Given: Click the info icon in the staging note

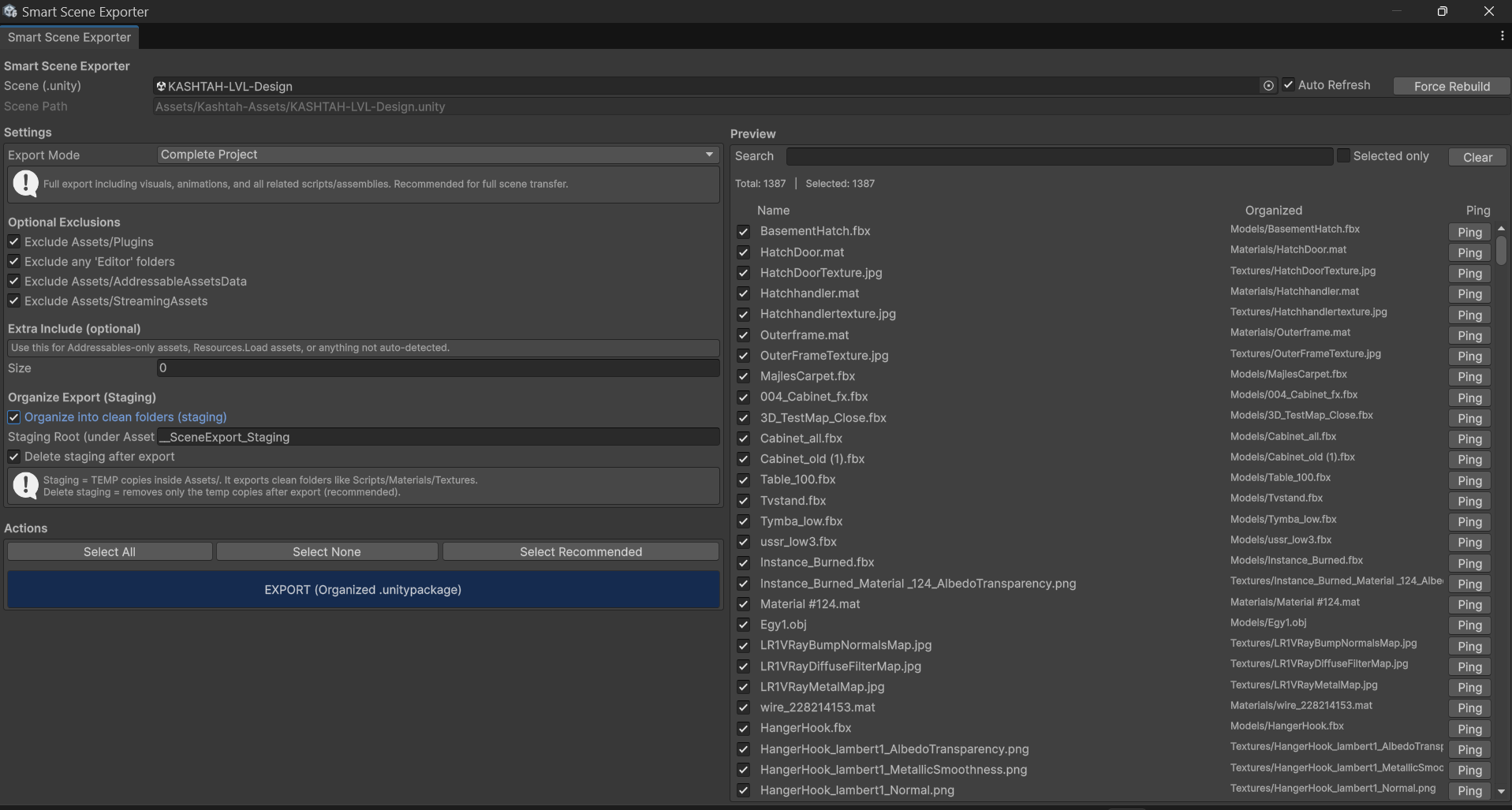Looking at the screenshot, I should [x=24, y=485].
